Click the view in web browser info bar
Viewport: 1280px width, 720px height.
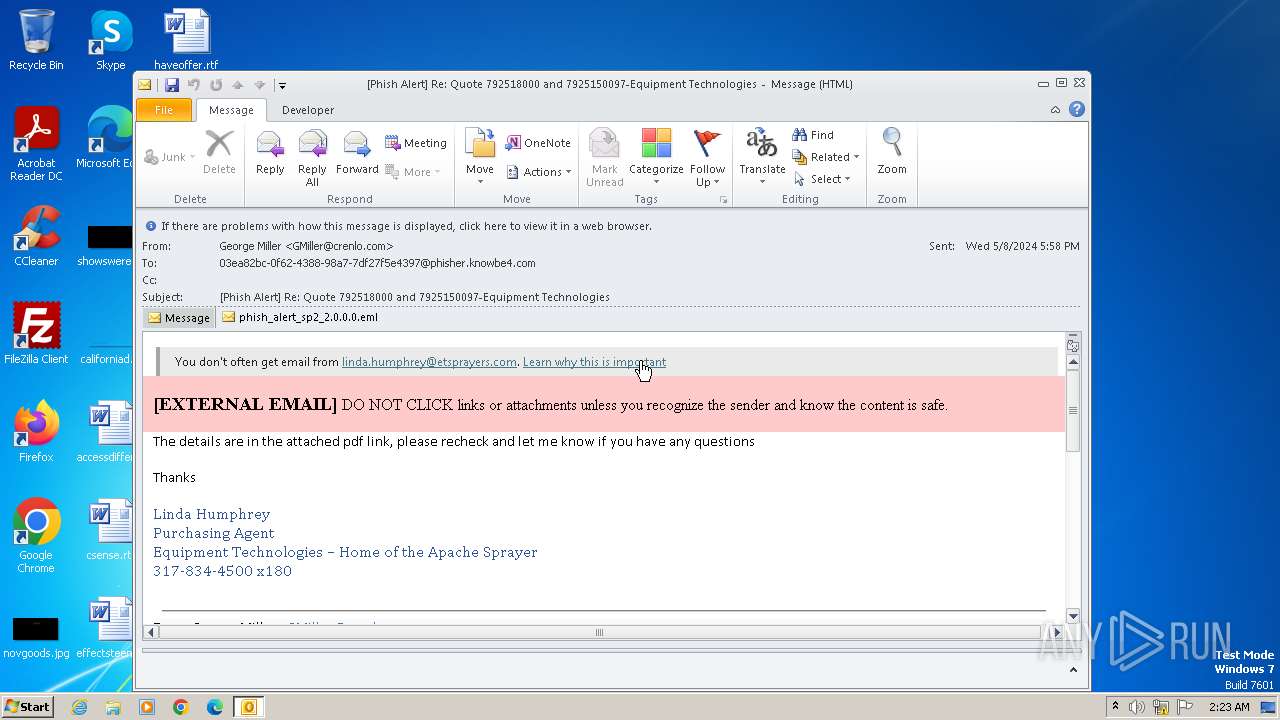[x=406, y=226]
